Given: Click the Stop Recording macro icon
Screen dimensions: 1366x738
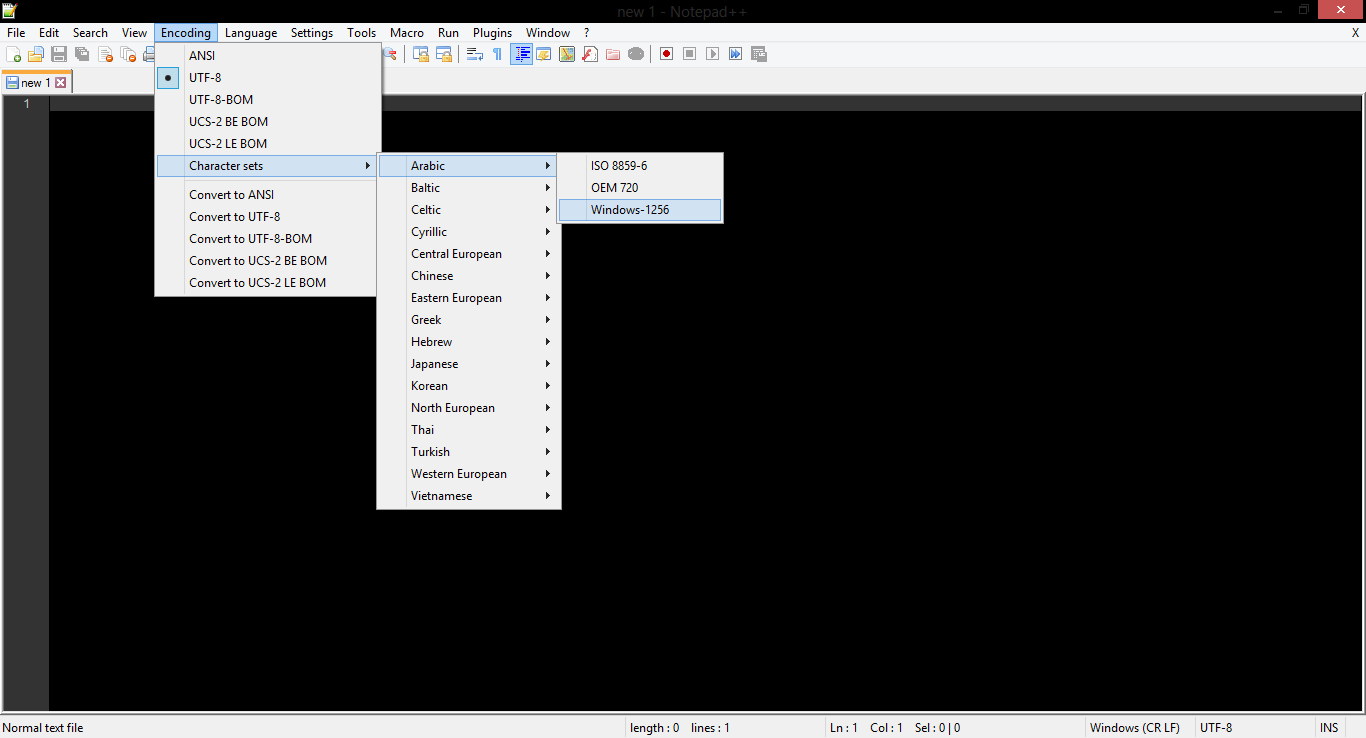Looking at the screenshot, I should coord(690,54).
